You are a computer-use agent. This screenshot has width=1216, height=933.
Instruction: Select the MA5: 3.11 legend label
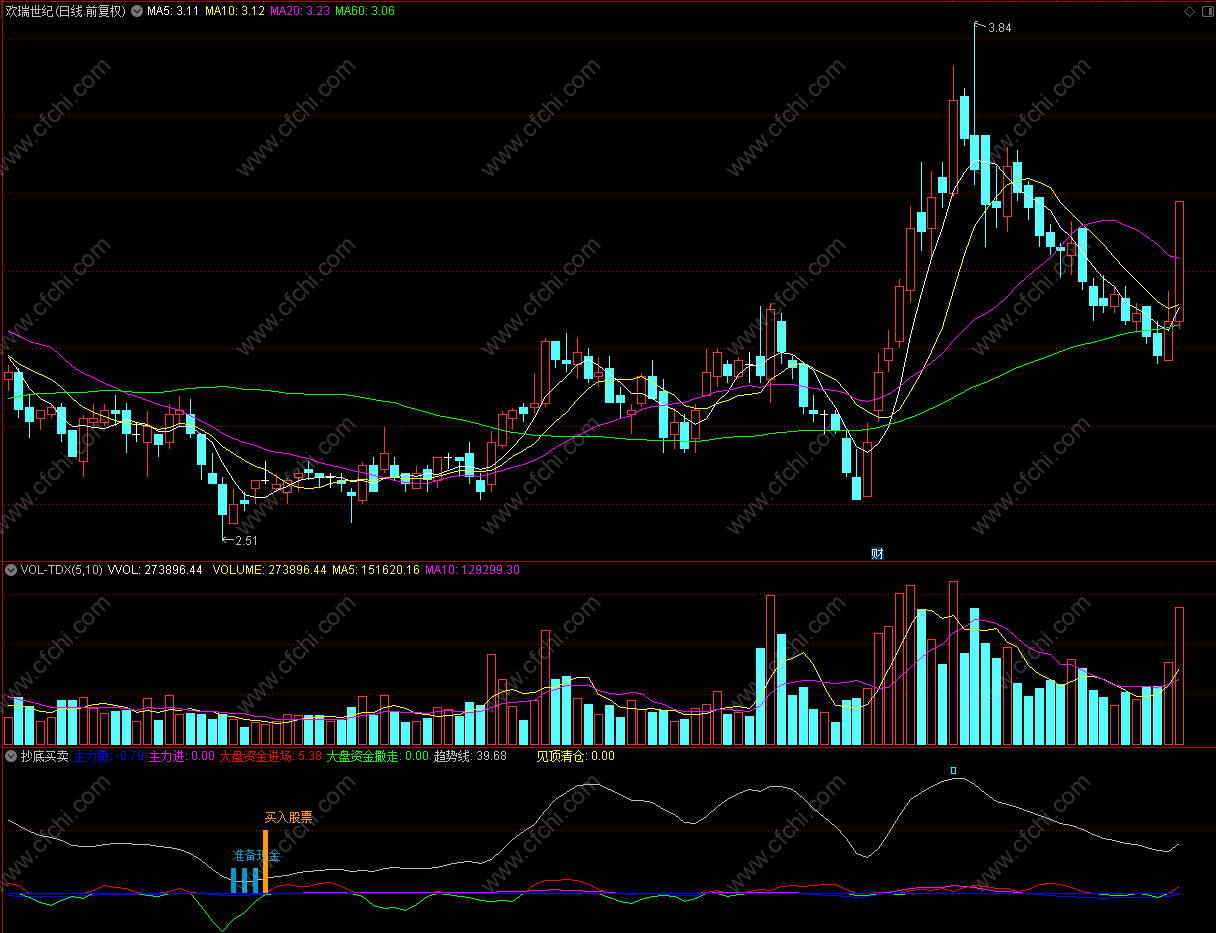point(172,11)
